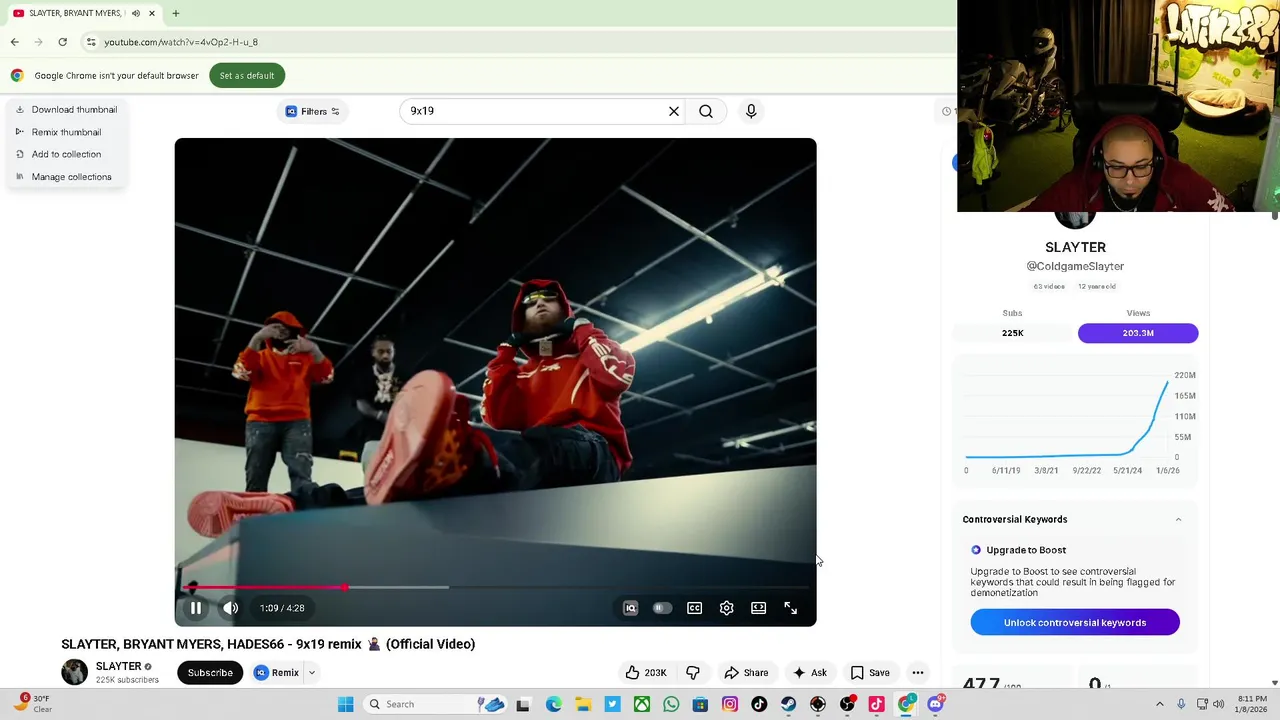Open the more actions ellipsis menu
The image size is (1280, 720).
click(918, 673)
